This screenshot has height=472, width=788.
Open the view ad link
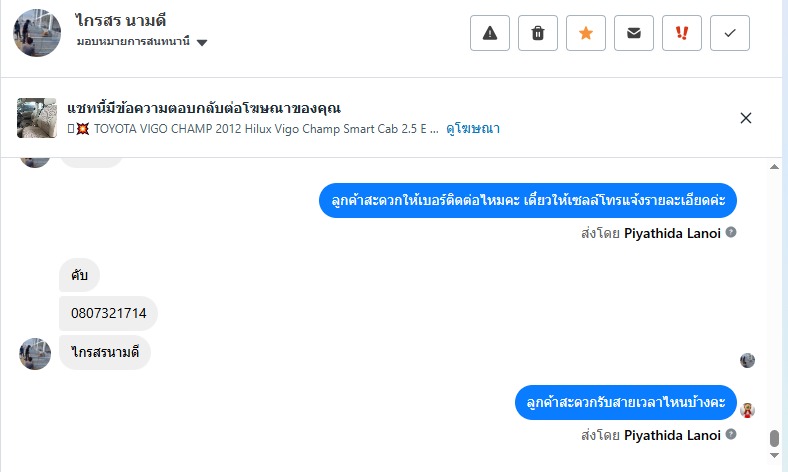point(473,128)
